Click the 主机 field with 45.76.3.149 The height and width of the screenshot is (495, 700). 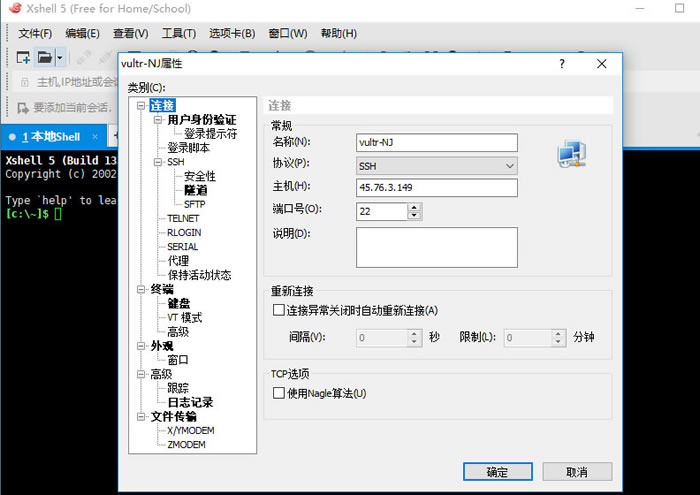[437, 187]
